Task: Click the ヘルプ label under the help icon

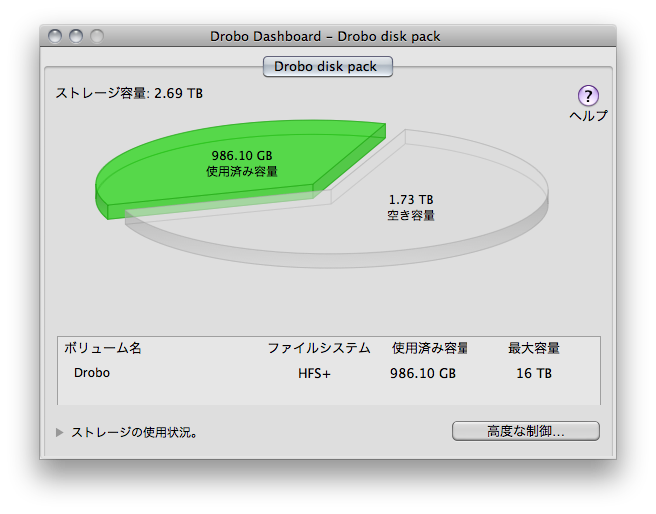Action: pyautogui.click(x=588, y=116)
